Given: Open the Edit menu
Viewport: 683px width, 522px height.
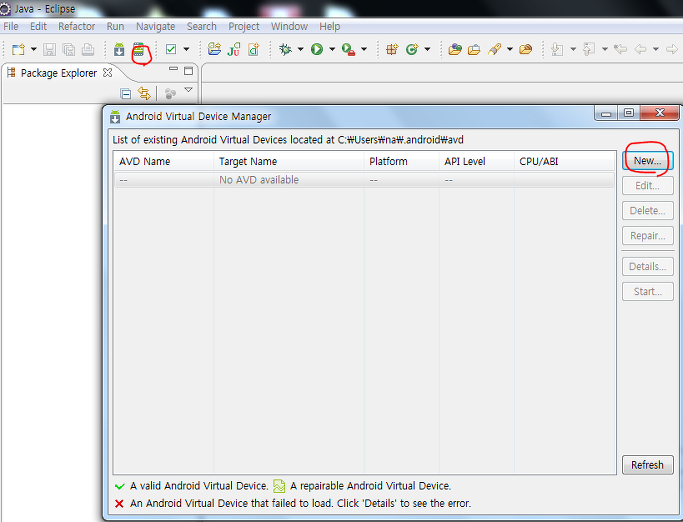Looking at the screenshot, I should (38, 27).
